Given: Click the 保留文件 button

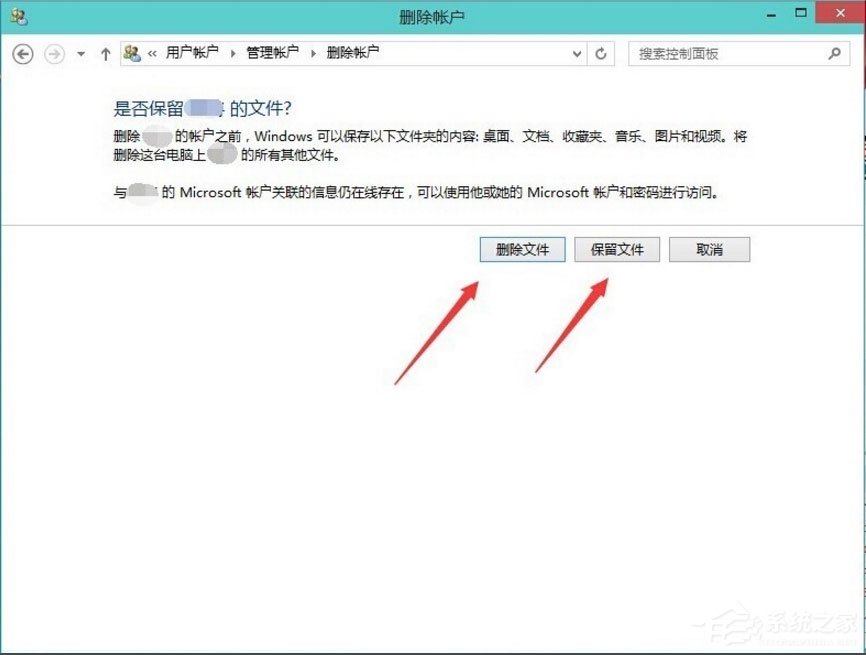Looking at the screenshot, I should click(x=617, y=249).
